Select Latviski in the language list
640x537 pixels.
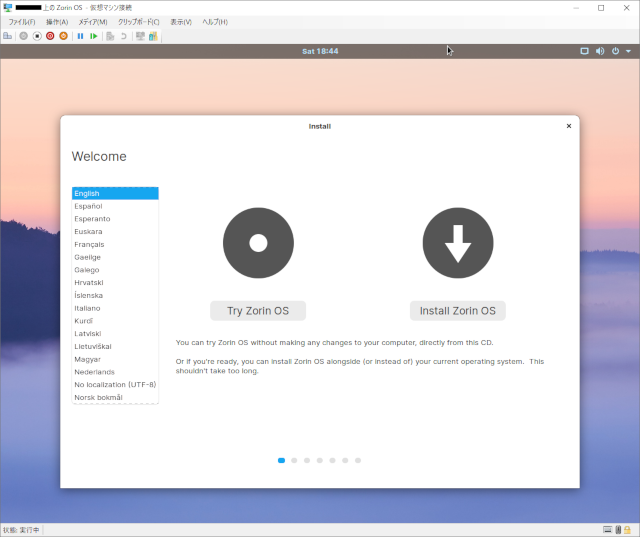[115, 333]
